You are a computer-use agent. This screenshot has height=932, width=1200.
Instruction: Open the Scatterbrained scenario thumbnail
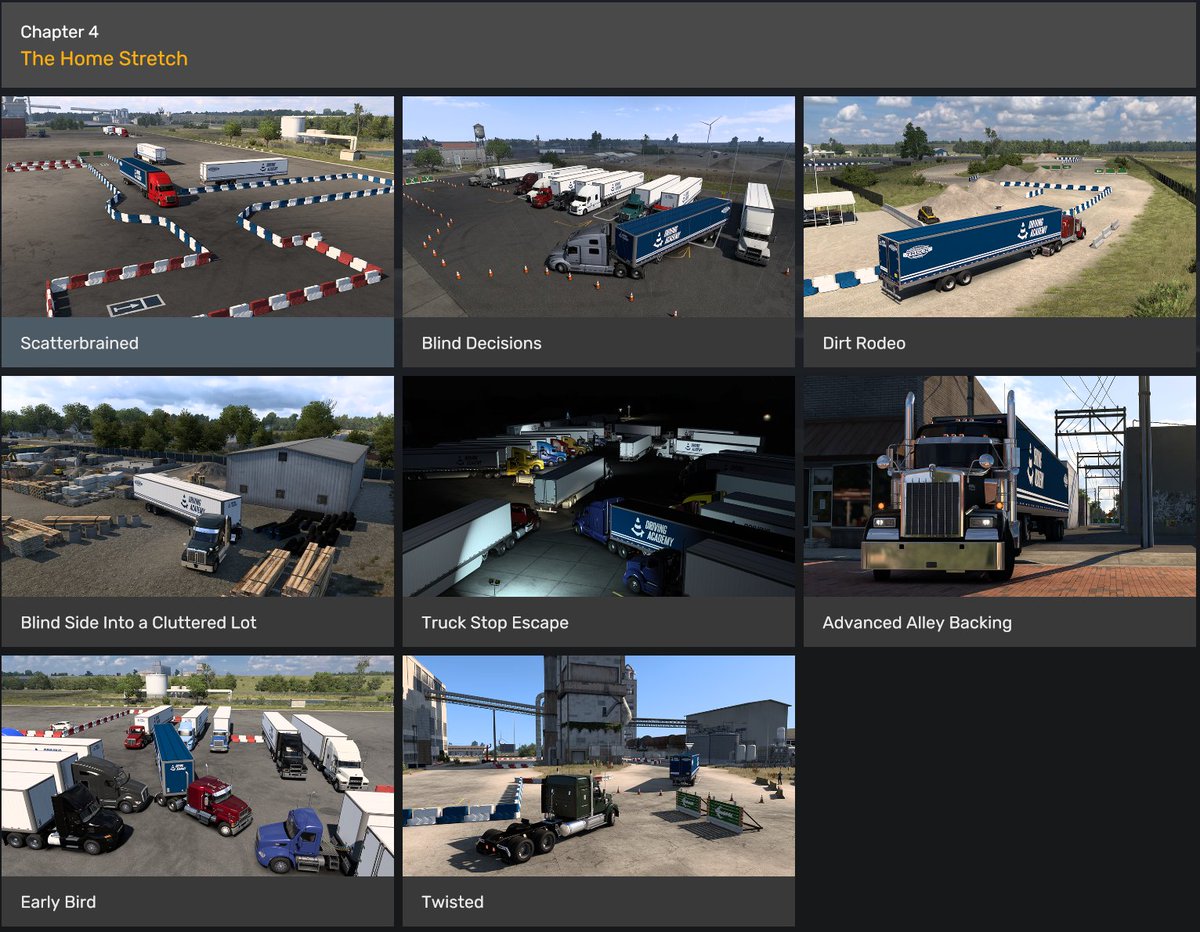(x=198, y=207)
